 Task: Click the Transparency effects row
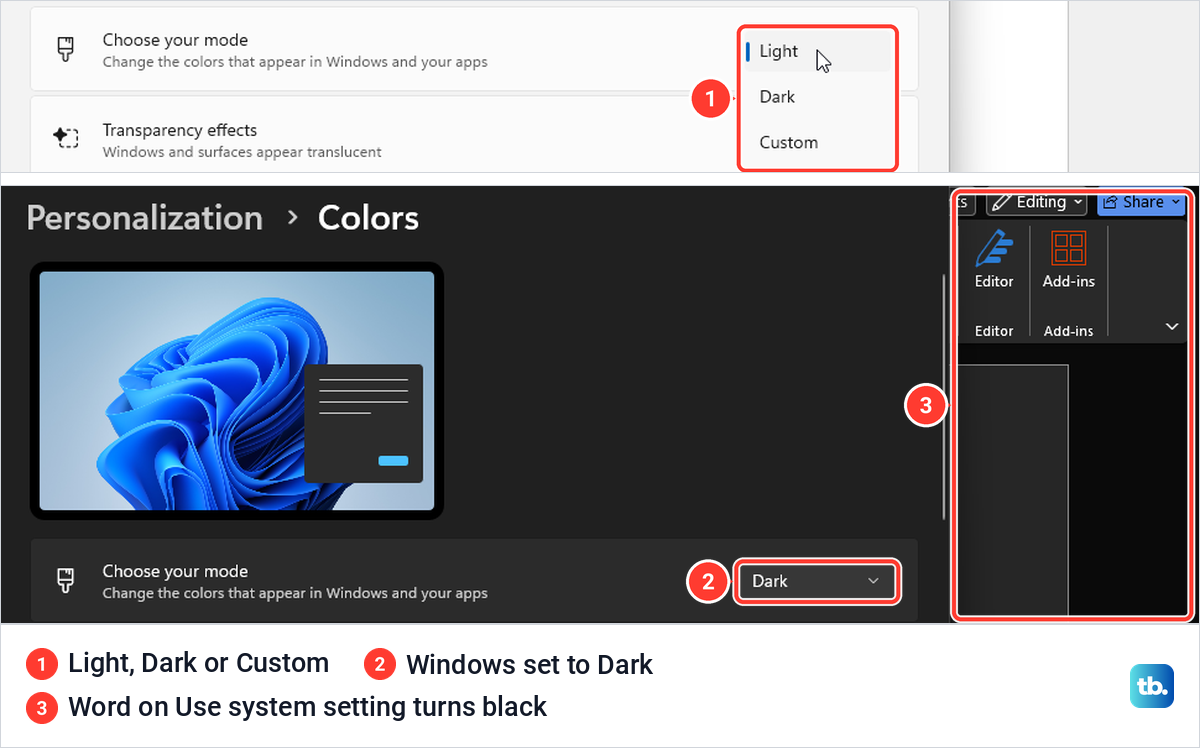(474, 135)
